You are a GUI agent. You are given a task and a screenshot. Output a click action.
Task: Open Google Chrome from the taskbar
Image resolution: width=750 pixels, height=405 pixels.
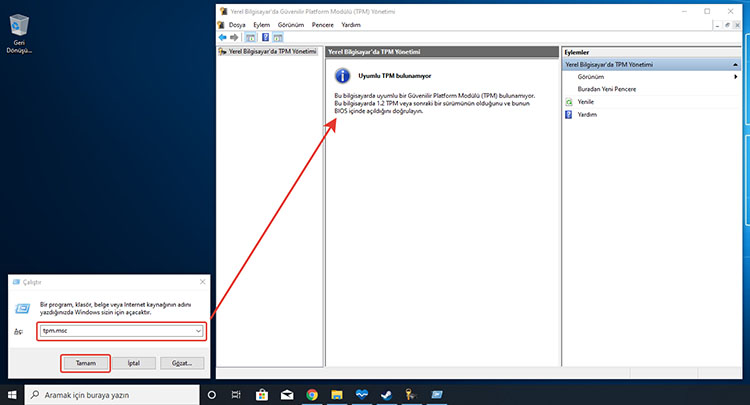tap(312, 395)
